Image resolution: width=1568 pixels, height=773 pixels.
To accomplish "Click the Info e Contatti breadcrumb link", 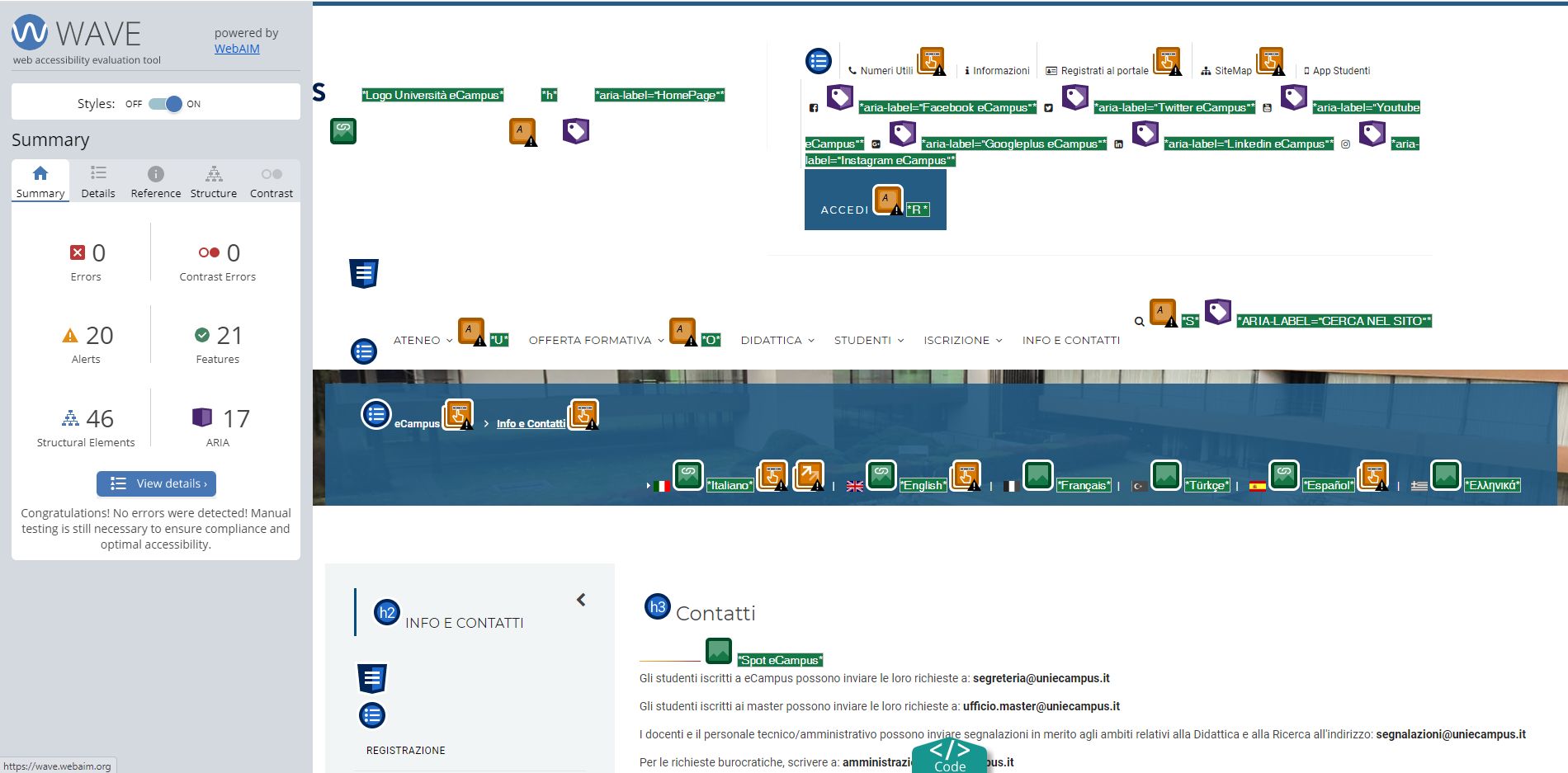I will (531, 424).
